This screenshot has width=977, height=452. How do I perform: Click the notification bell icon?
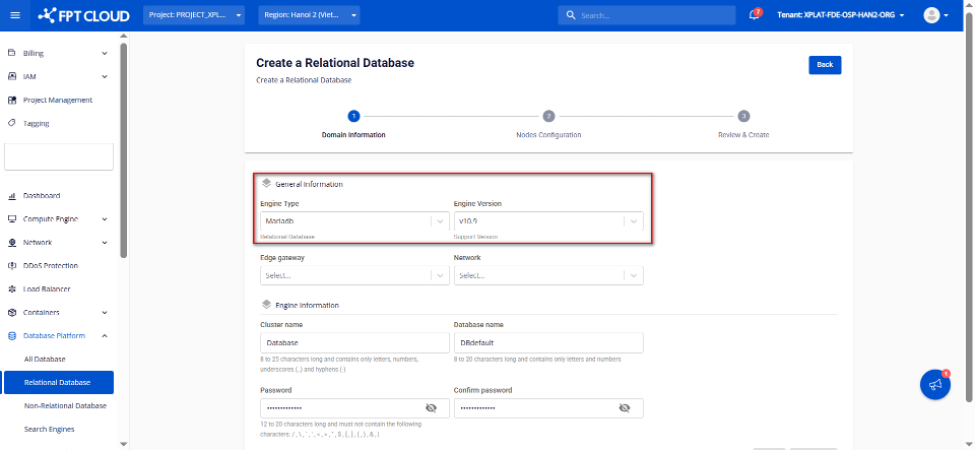click(x=754, y=15)
